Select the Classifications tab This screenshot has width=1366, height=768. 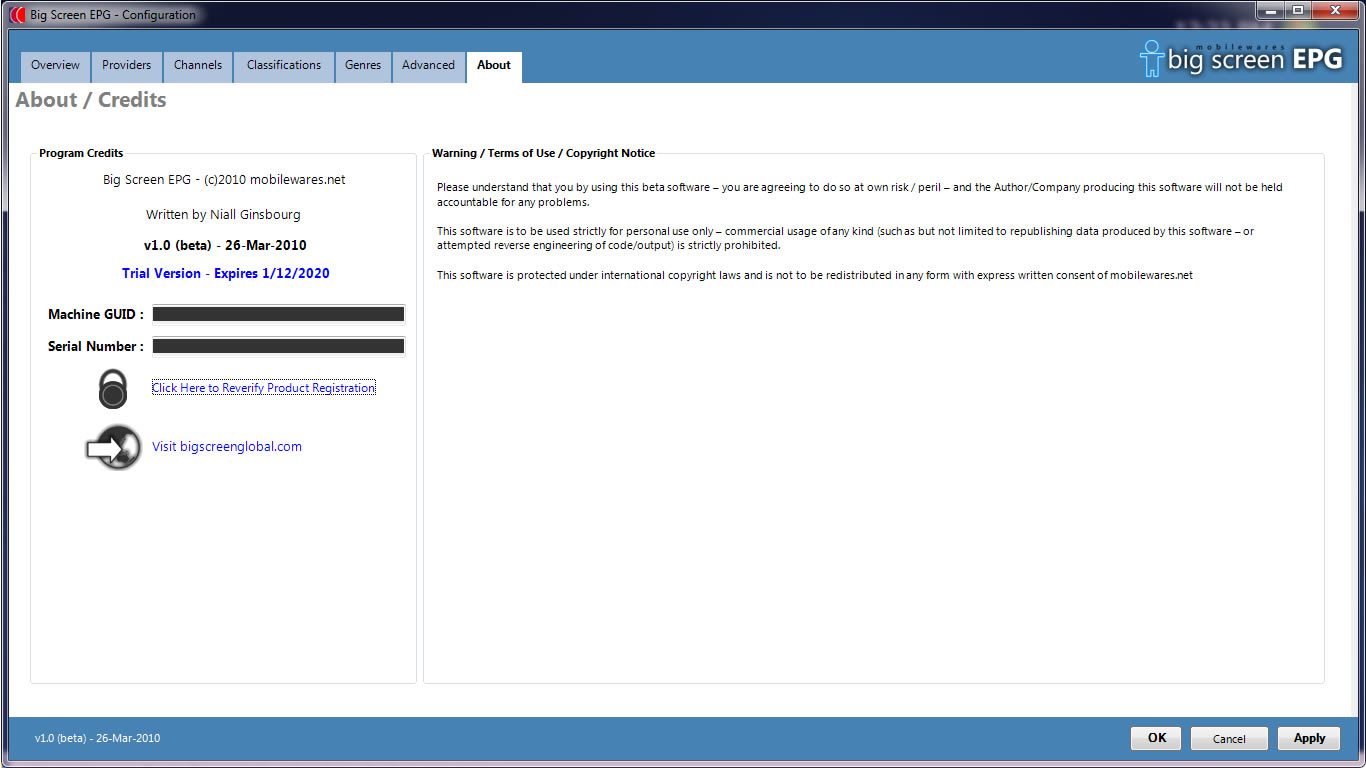coord(284,66)
